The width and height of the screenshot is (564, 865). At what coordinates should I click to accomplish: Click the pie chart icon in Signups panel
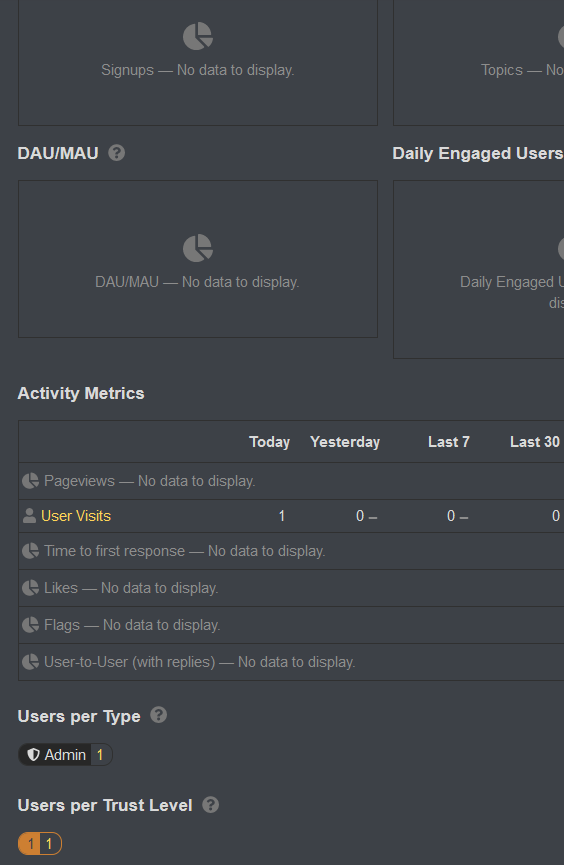coord(198,36)
